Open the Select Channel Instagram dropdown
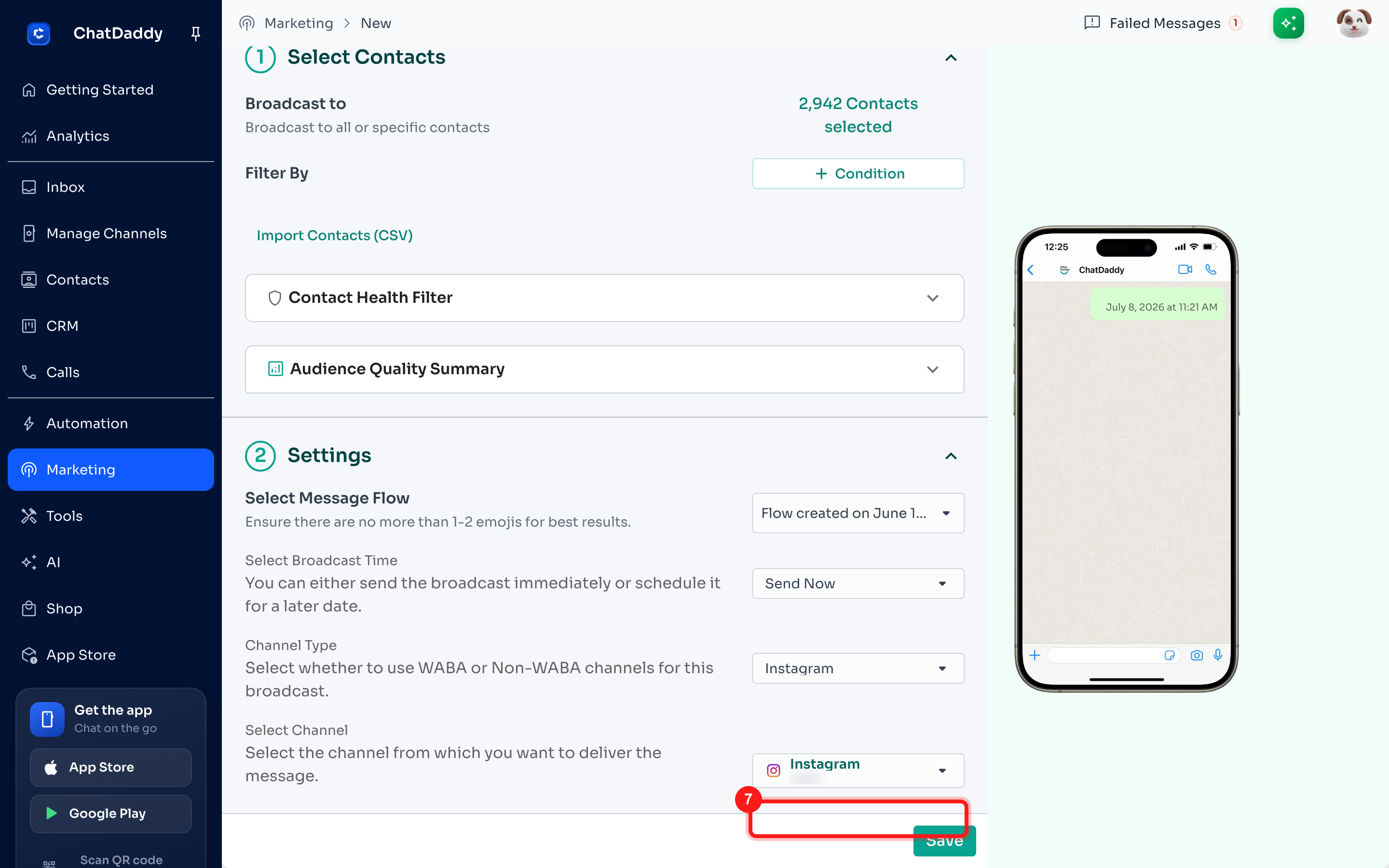 [858, 771]
